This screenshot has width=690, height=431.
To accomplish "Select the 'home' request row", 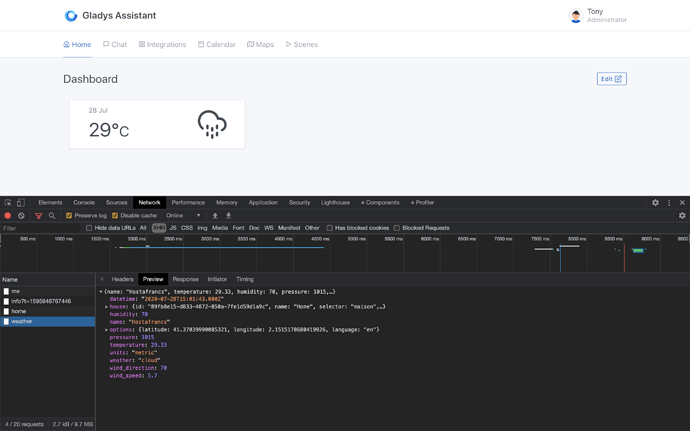I will point(48,311).
